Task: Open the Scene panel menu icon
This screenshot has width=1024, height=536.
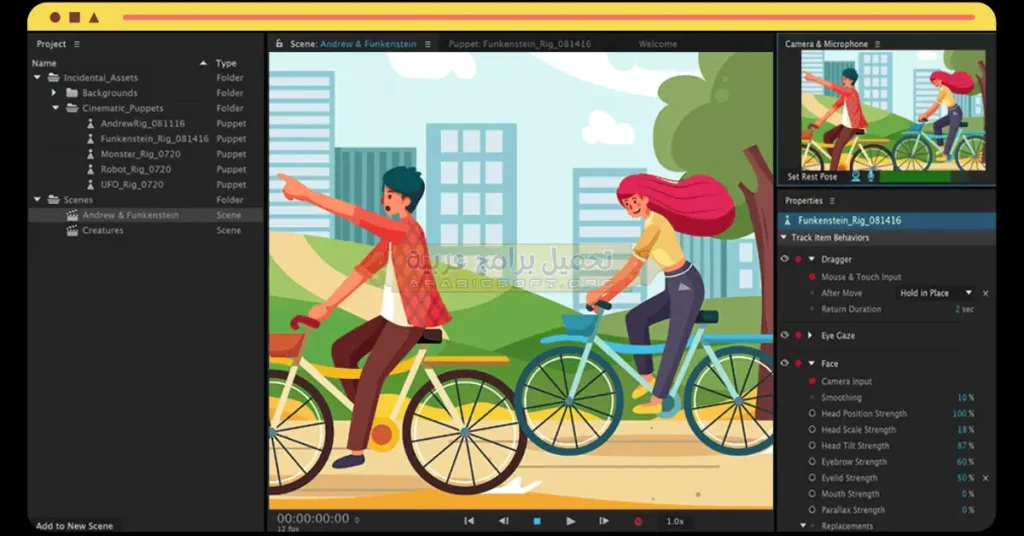Action: click(x=428, y=44)
